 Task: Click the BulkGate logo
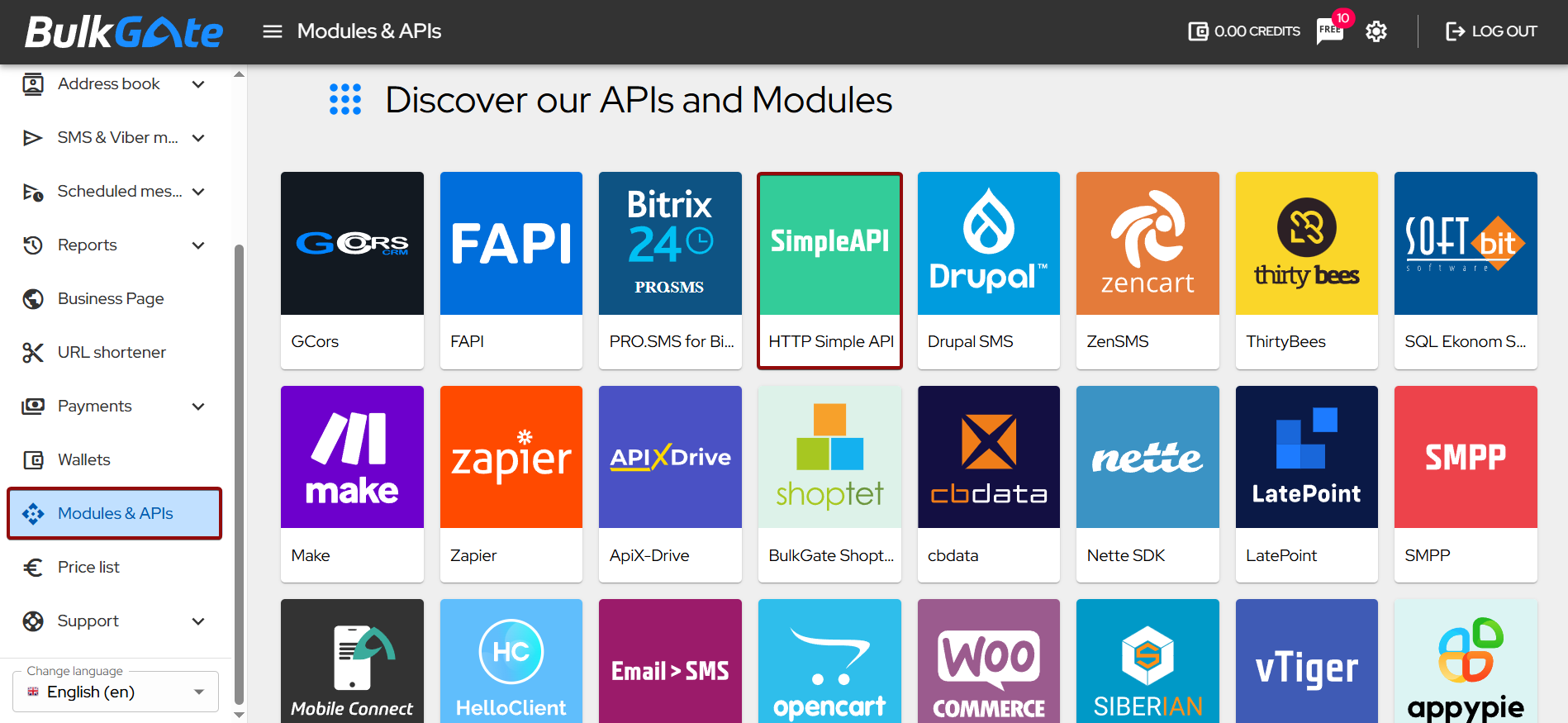click(124, 32)
